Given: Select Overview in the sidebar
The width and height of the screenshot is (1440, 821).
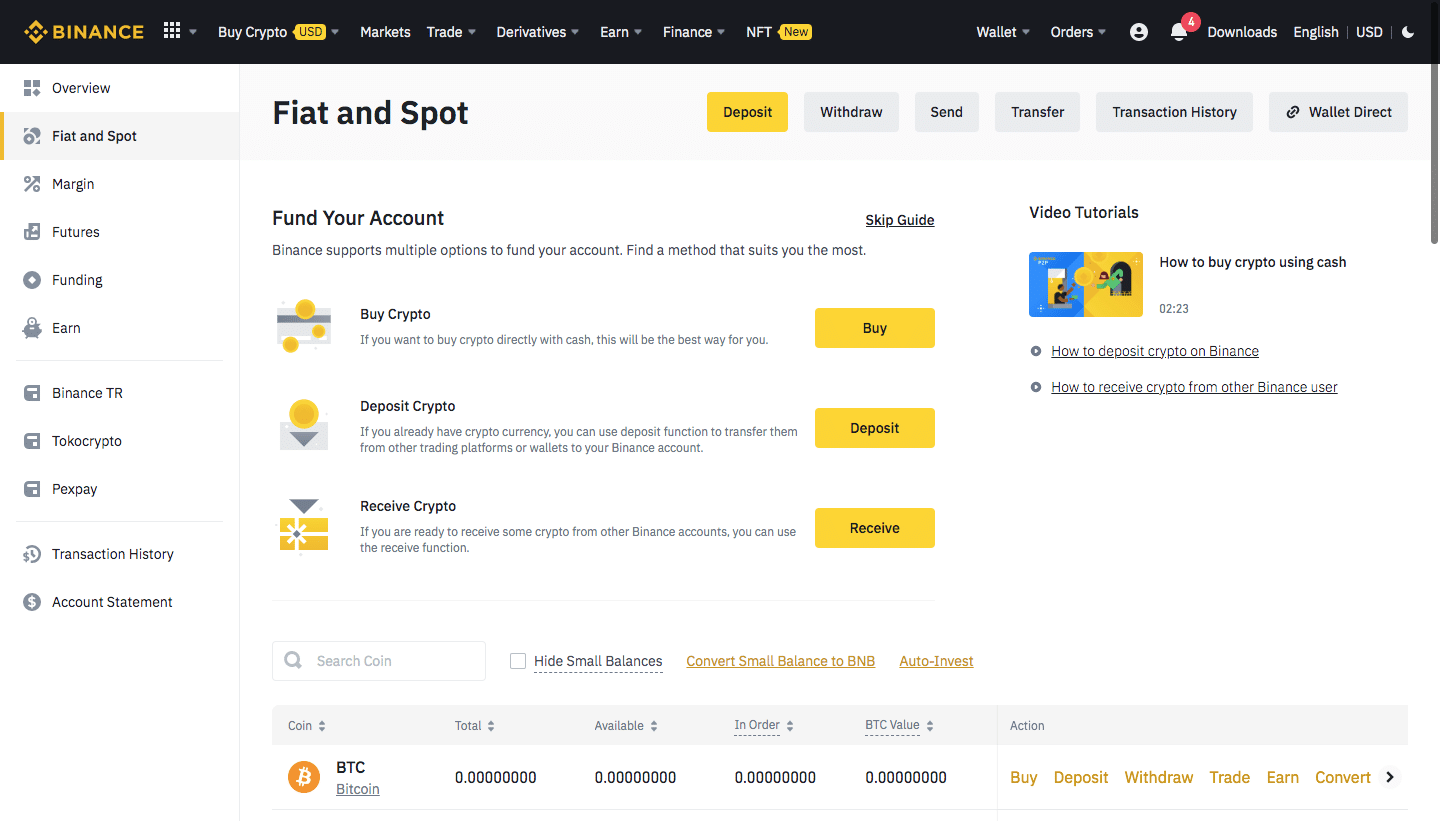Looking at the screenshot, I should pyautogui.click(x=120, y=88).
